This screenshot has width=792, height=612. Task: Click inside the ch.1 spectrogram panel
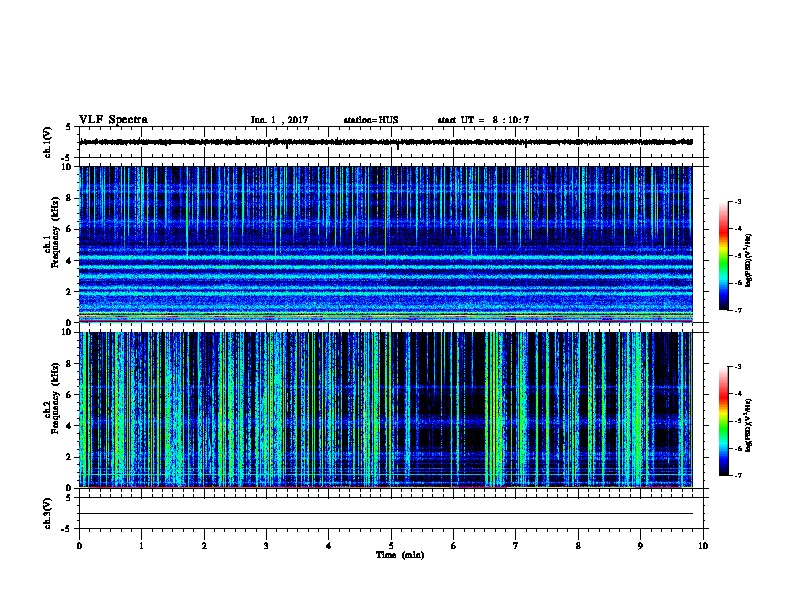386,244
